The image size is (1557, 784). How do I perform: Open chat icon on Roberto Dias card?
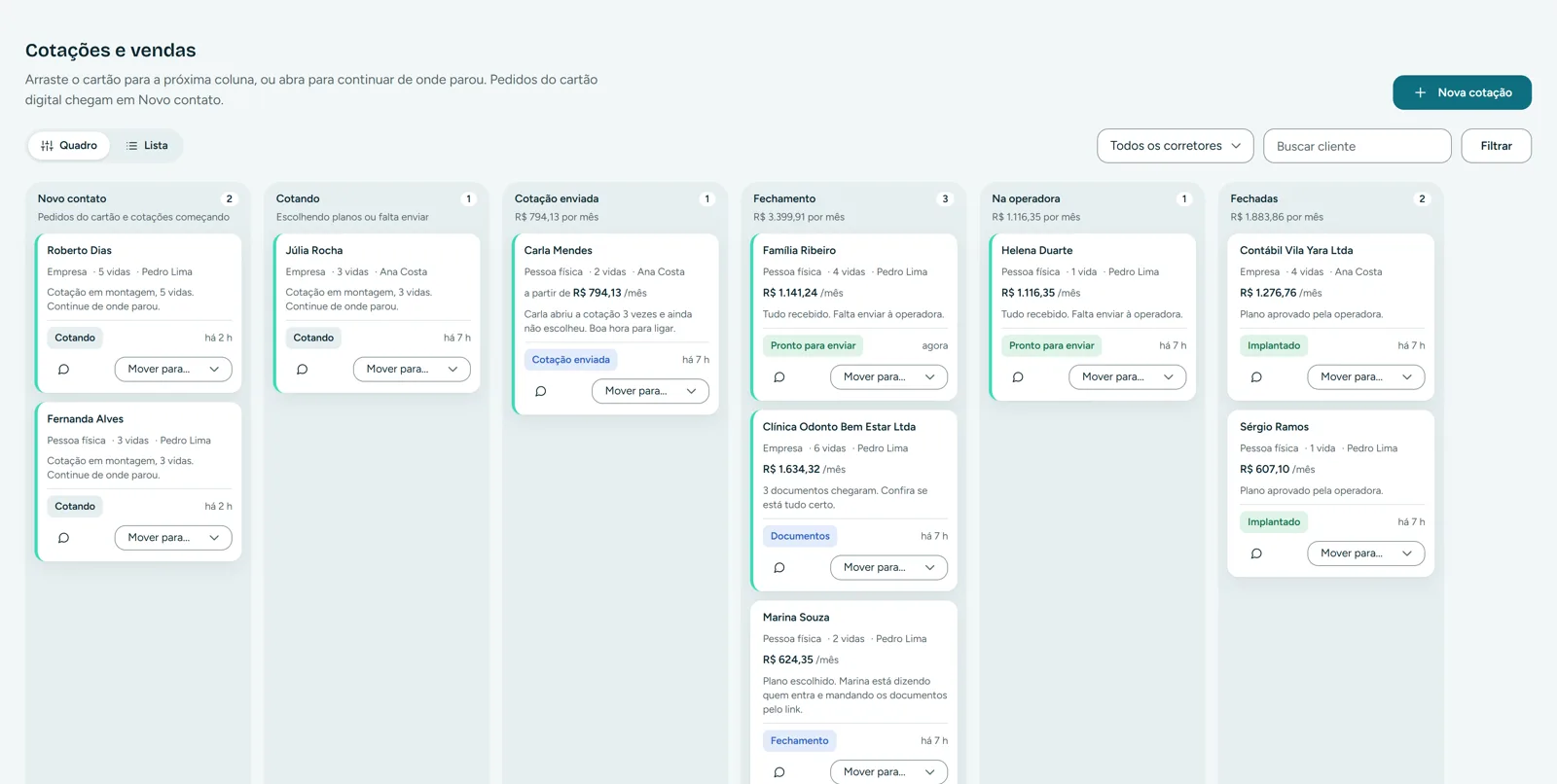(x=63, y=370)
